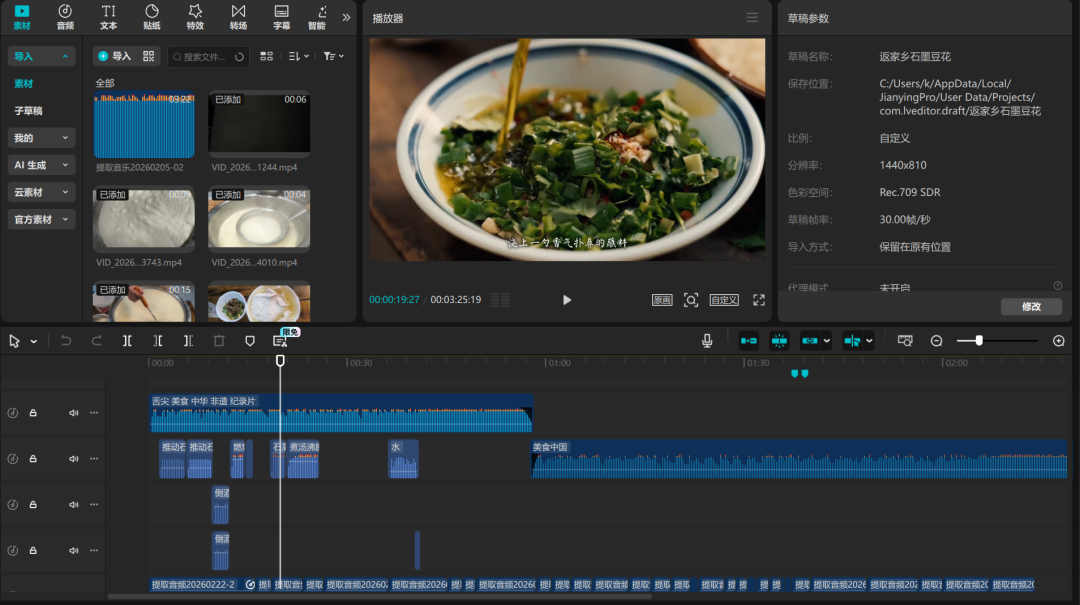Screen dimensions: 1080x605
Task: Switch to the 音频 tab
Action: tap(65, 16)
